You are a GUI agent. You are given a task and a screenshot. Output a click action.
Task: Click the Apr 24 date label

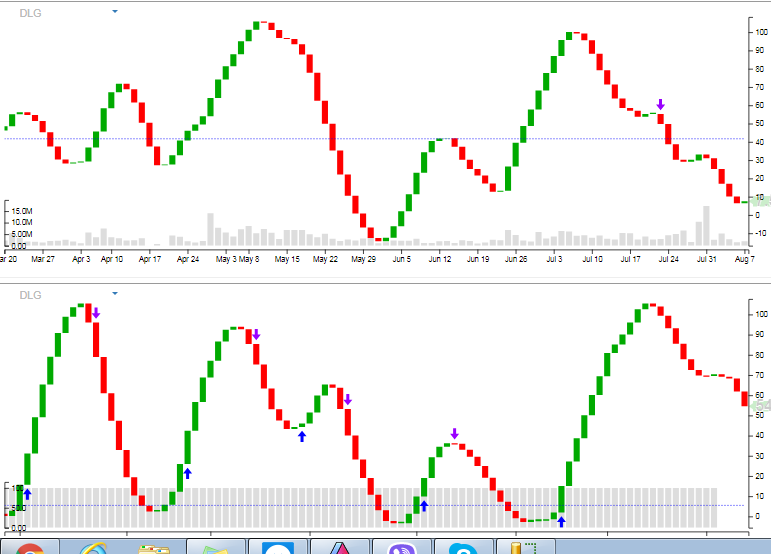click(x=188, y=259)
